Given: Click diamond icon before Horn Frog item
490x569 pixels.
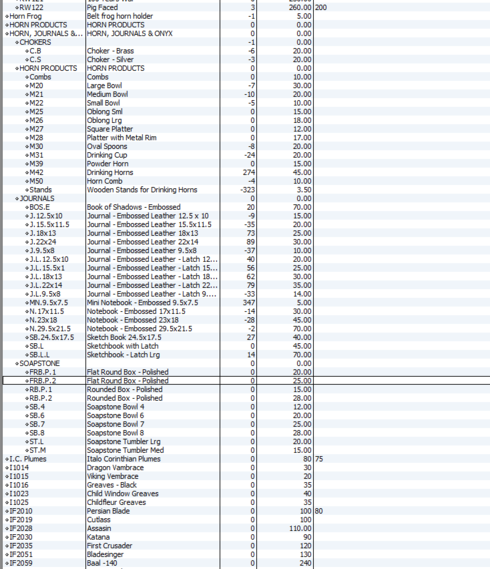Looking at the screenshot, I should (7, 16).
